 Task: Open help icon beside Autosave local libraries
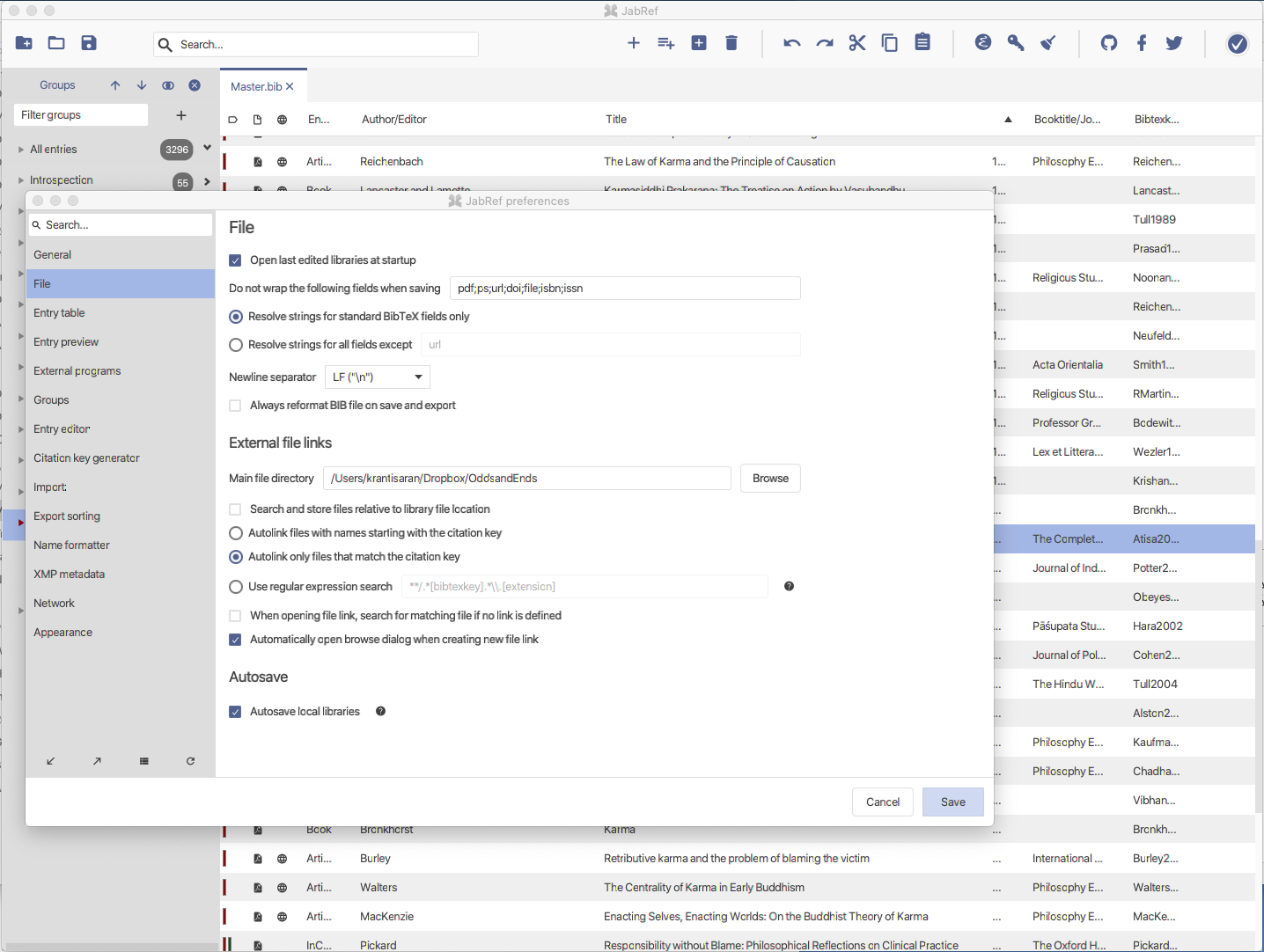coord(381,711)
